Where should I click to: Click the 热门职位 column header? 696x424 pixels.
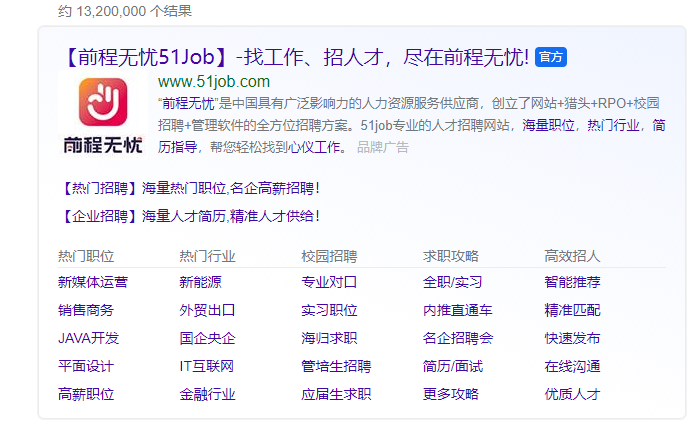pos(86,256)
